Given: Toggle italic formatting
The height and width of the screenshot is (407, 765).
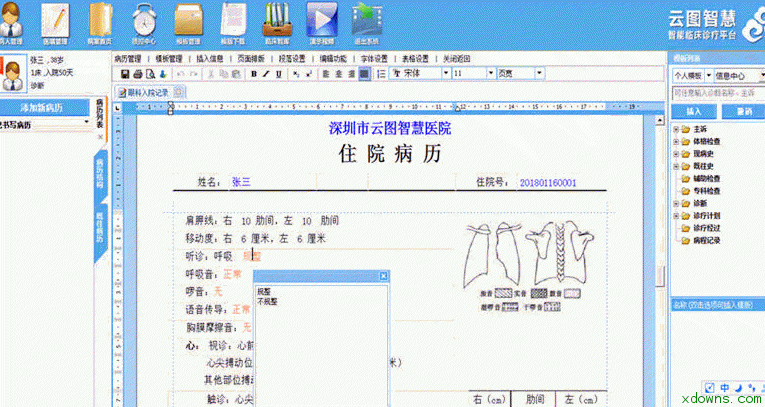Looking at the screenshot, I should tap(266, 74).
